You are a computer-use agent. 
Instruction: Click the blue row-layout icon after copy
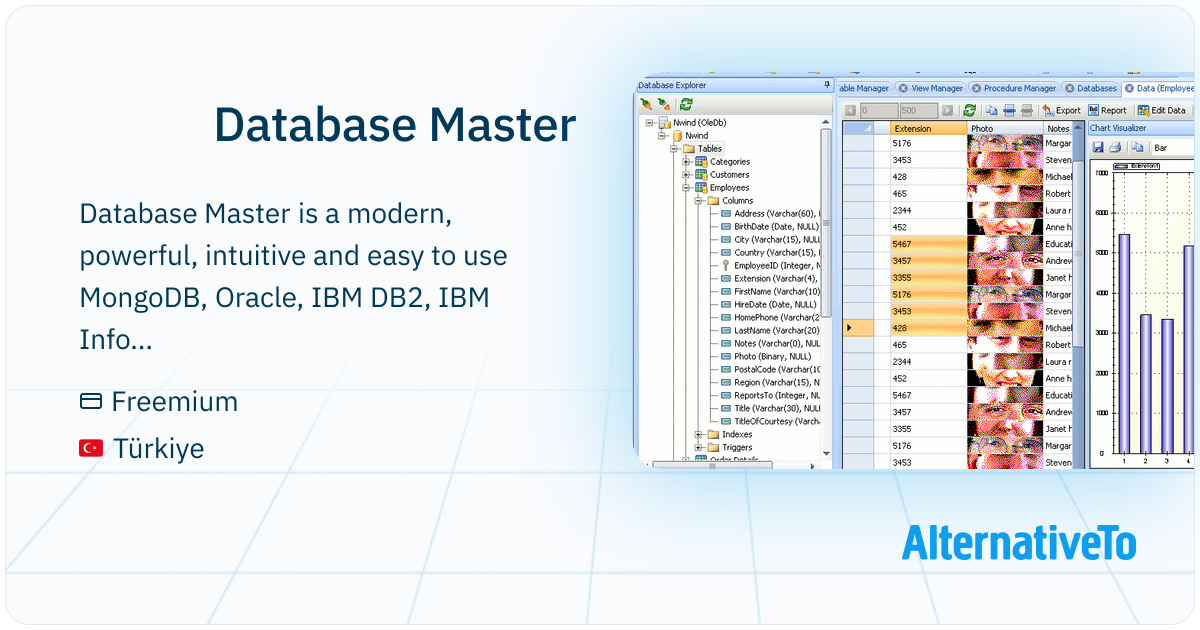click(1010, 110)
